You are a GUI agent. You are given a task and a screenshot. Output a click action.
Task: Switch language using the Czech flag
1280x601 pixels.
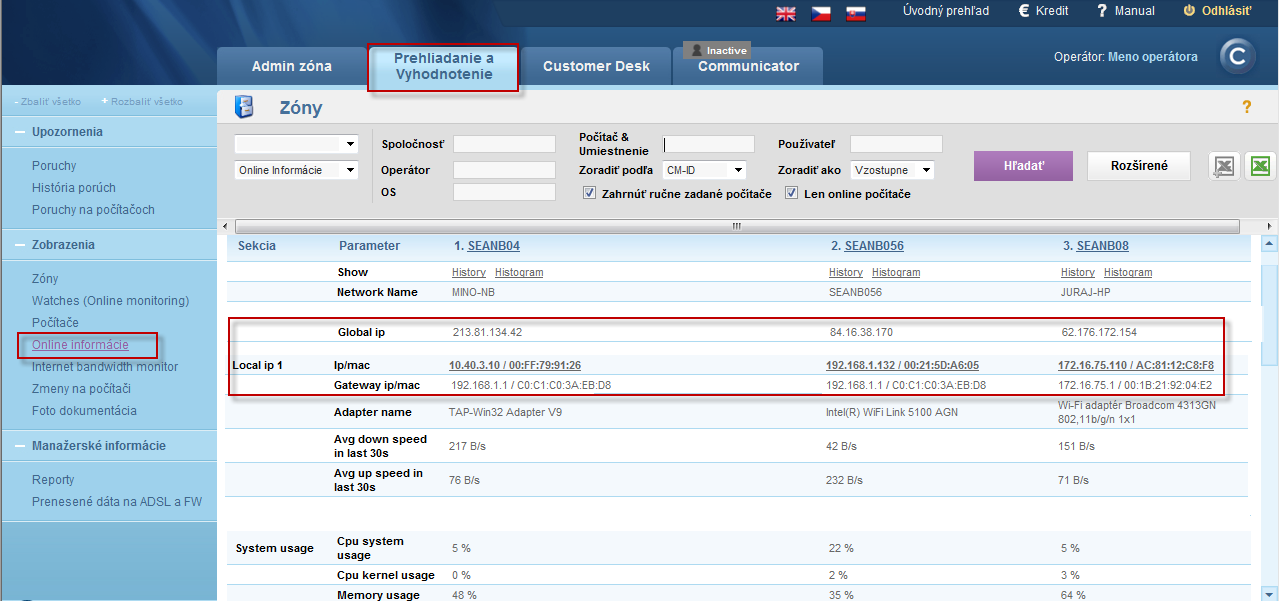coord(821,12)
